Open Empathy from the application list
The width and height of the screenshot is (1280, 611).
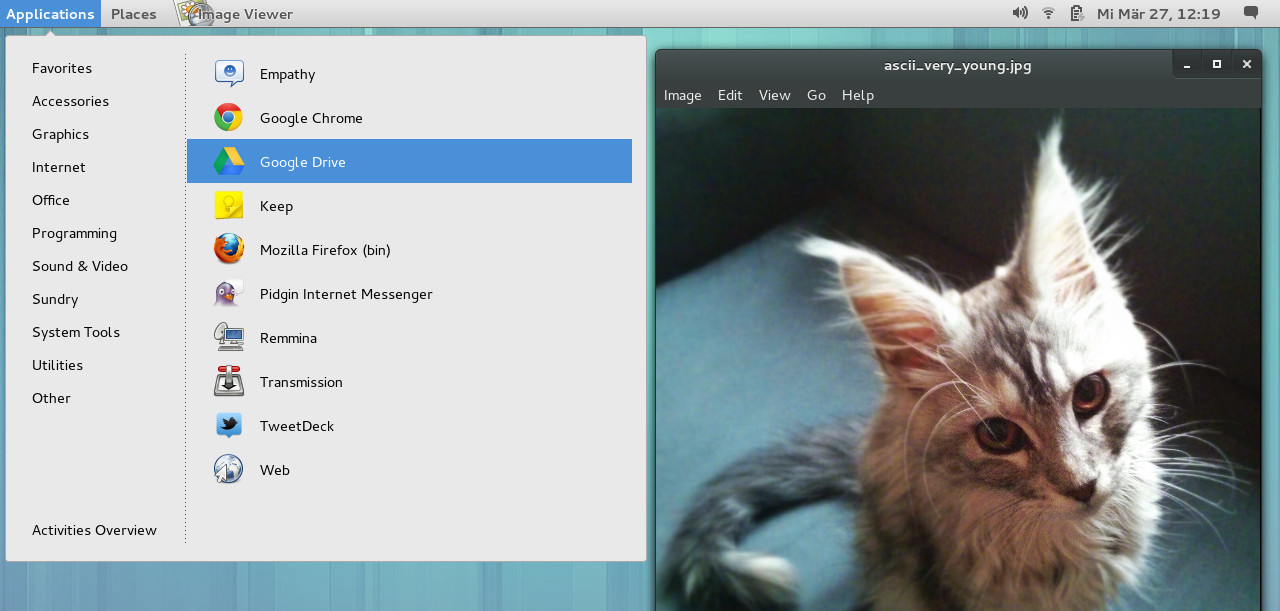point(409,74)
